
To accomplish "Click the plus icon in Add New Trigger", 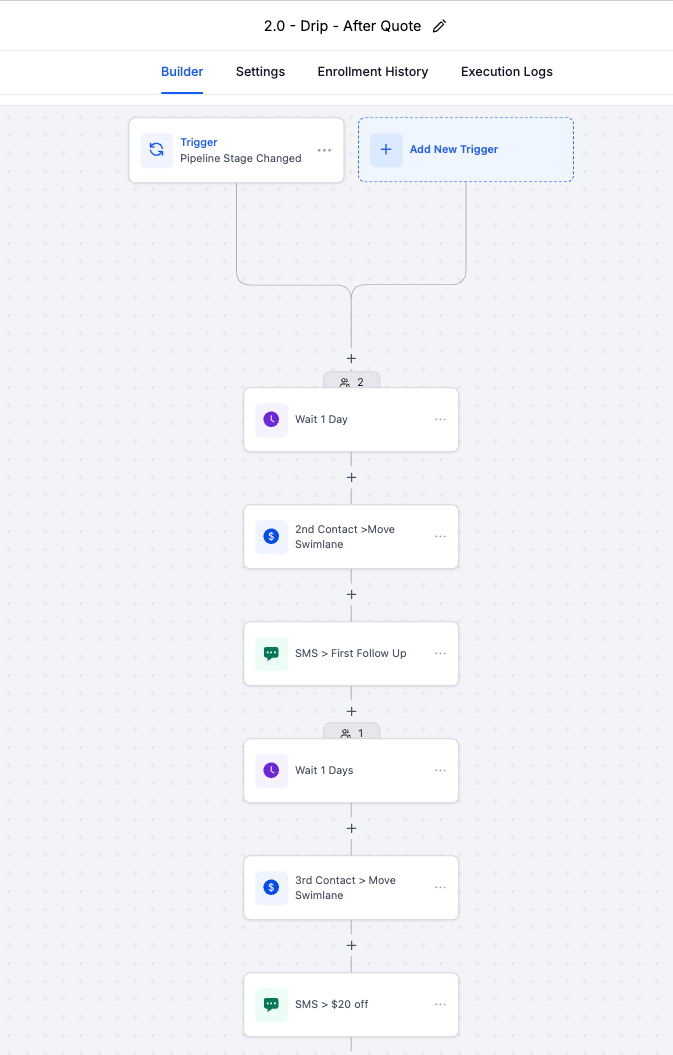I will coord(386,150).
